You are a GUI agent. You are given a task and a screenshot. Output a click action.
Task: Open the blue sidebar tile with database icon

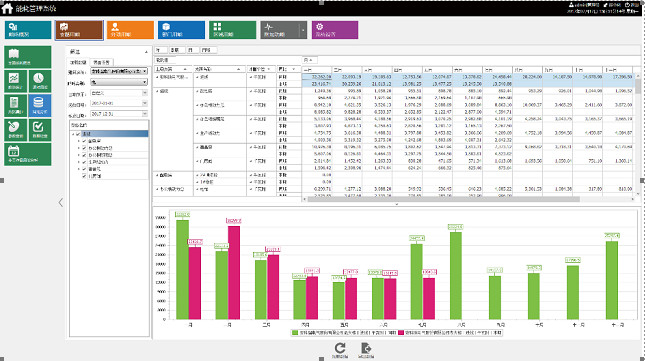[x=40, y=105]
